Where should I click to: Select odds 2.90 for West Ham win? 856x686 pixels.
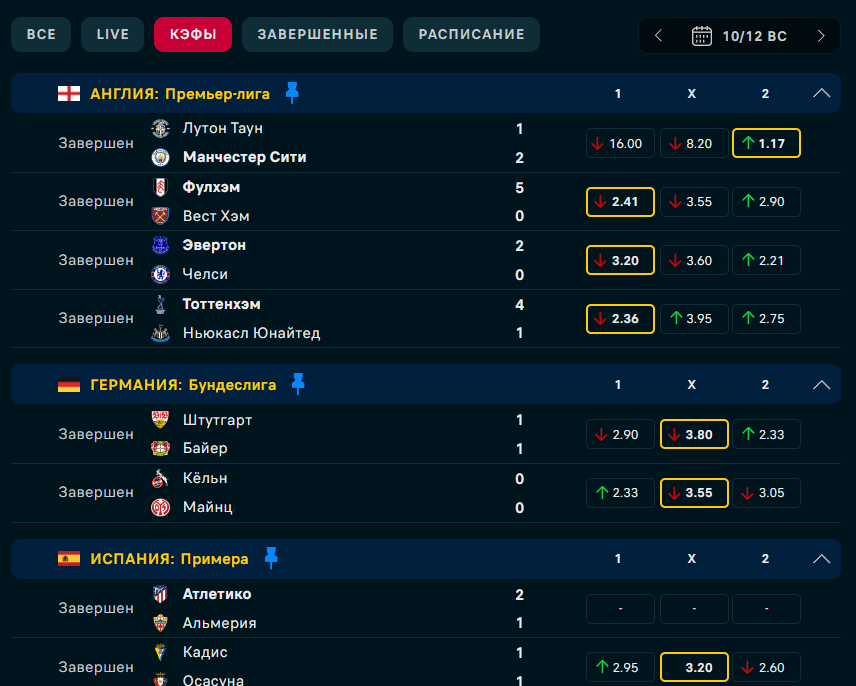point(766,202)
